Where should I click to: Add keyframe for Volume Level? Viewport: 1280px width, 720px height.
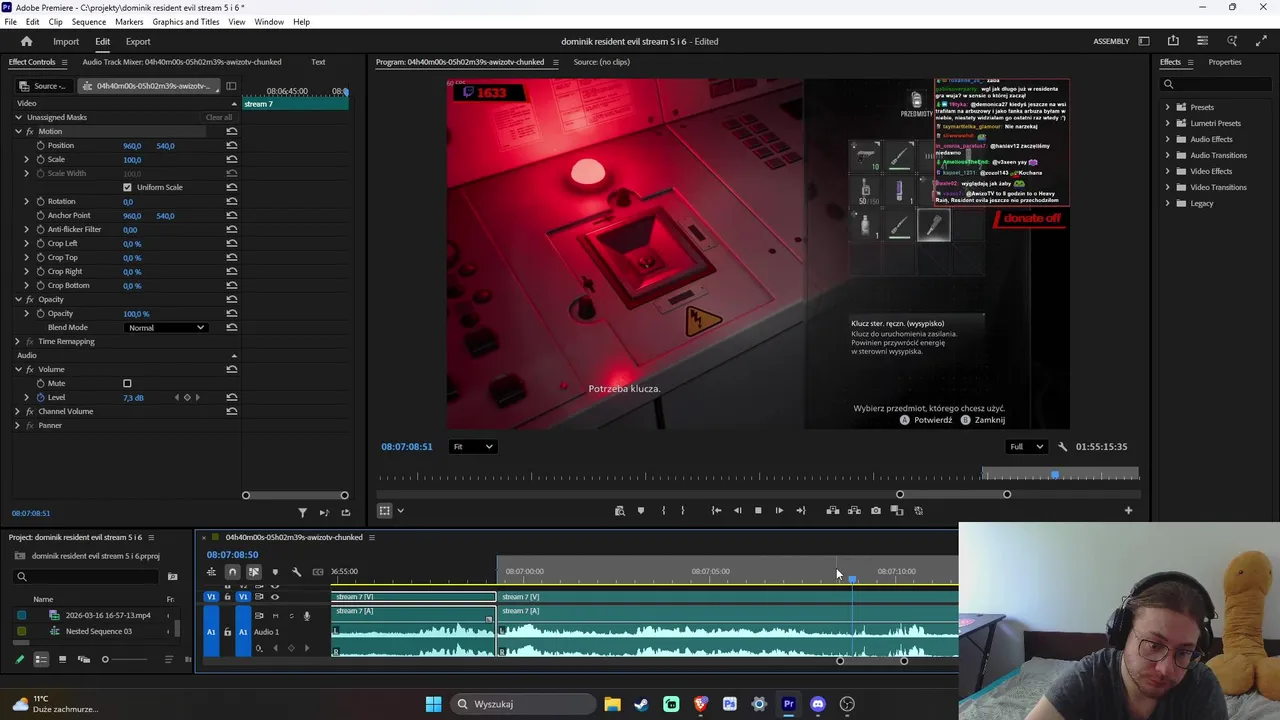click(x=187, y=398)
